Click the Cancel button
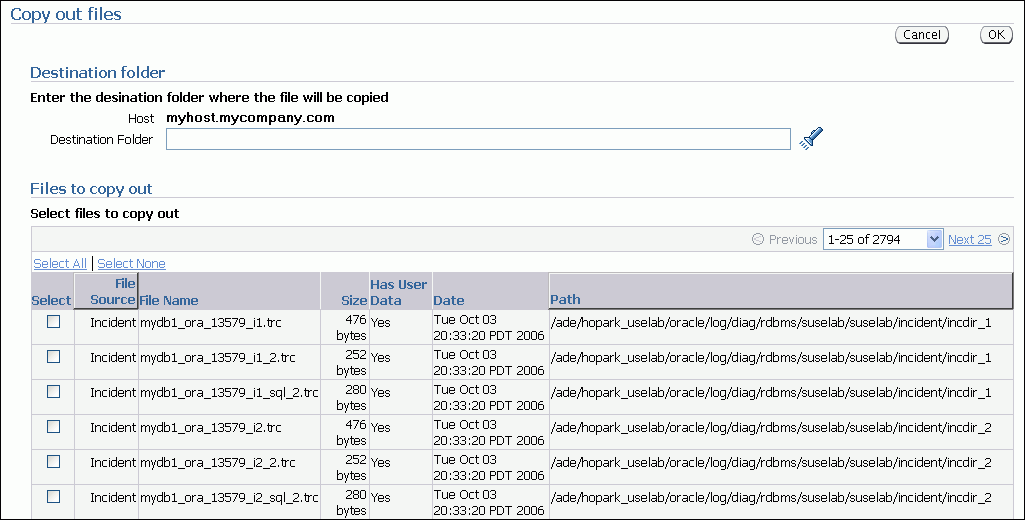1025x520 pixels. (x=922, y=35)
